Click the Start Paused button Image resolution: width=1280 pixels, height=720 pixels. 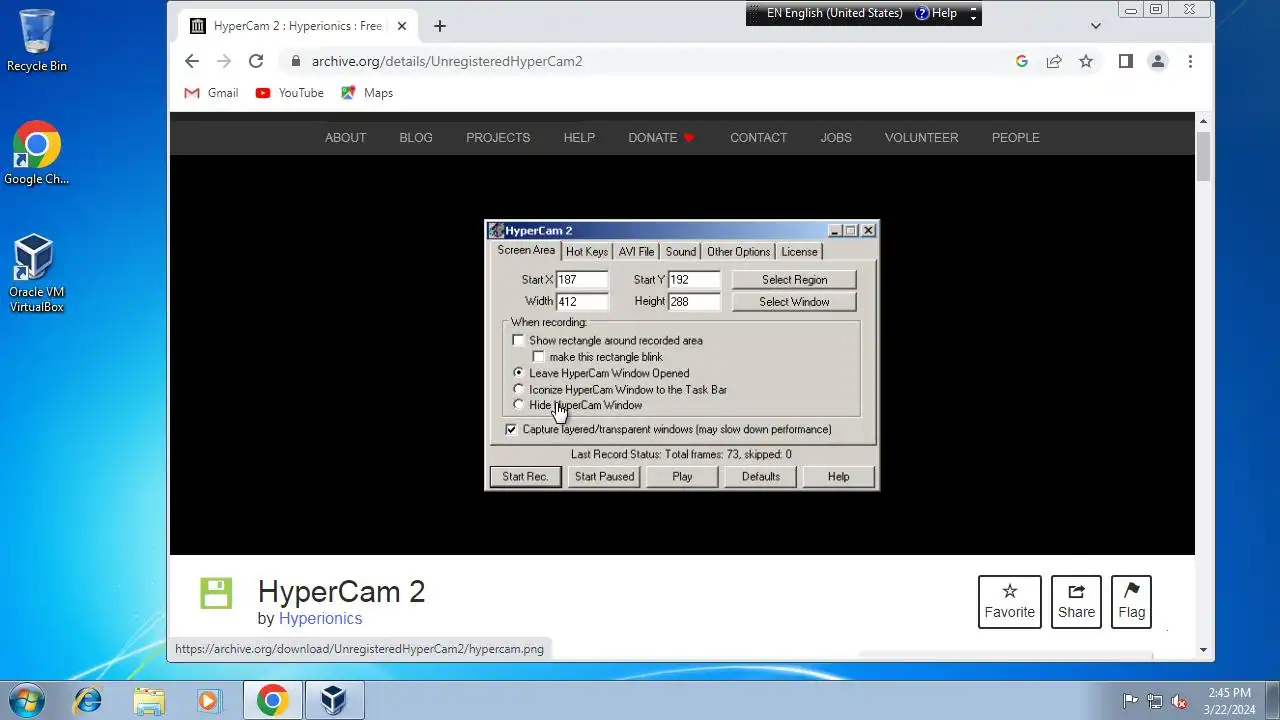click(x=604, y=477)
